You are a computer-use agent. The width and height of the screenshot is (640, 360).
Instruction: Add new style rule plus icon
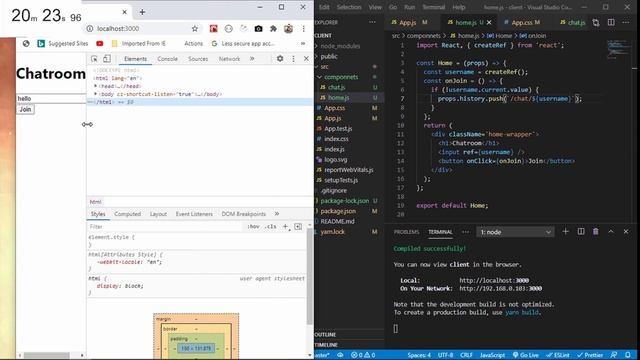point(286,227)
